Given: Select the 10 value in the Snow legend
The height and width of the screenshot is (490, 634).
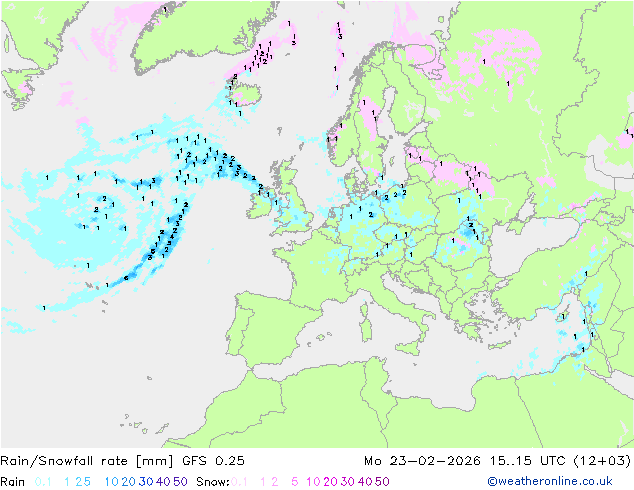Looking at the screenshot, I should click(313, 482).
